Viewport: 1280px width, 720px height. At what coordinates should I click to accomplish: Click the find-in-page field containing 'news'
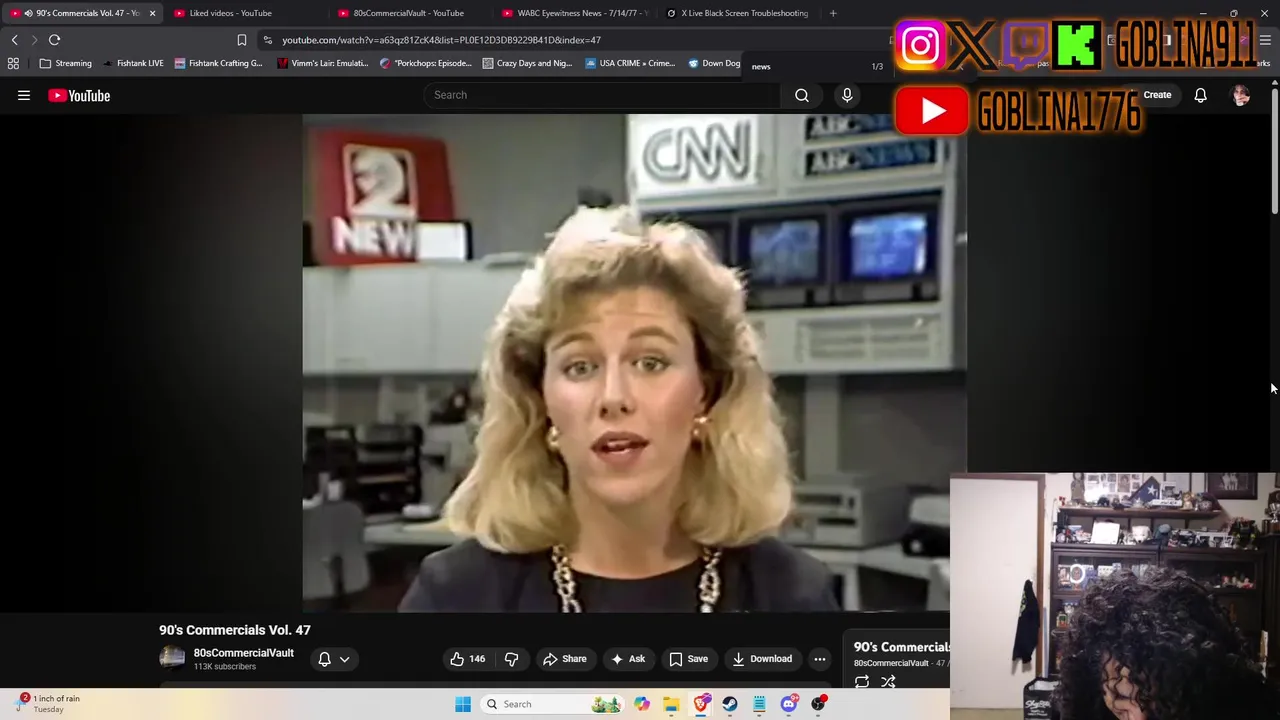[805, 67]
